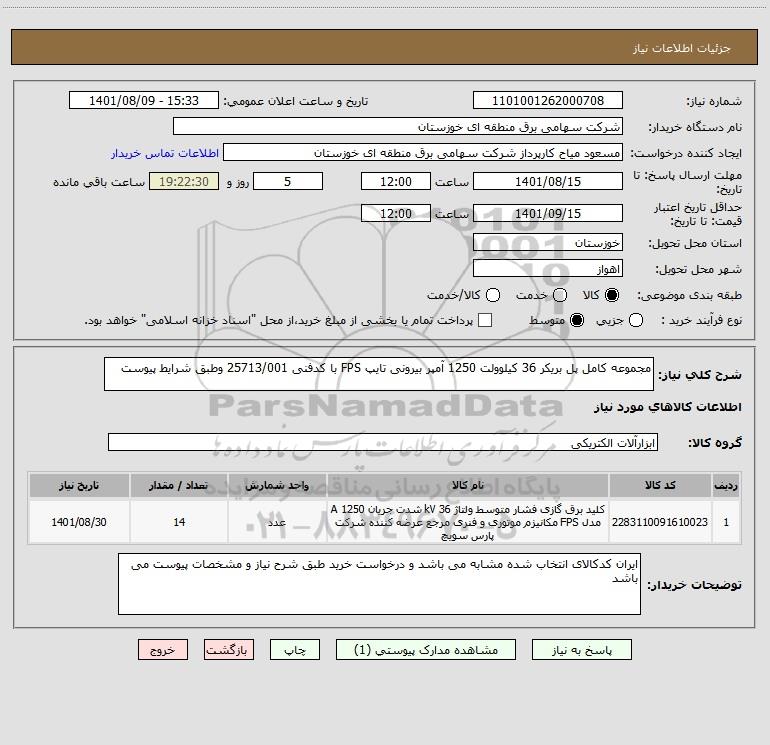
Task: Click the ردیف column header
Action: [x=726, y=485]
